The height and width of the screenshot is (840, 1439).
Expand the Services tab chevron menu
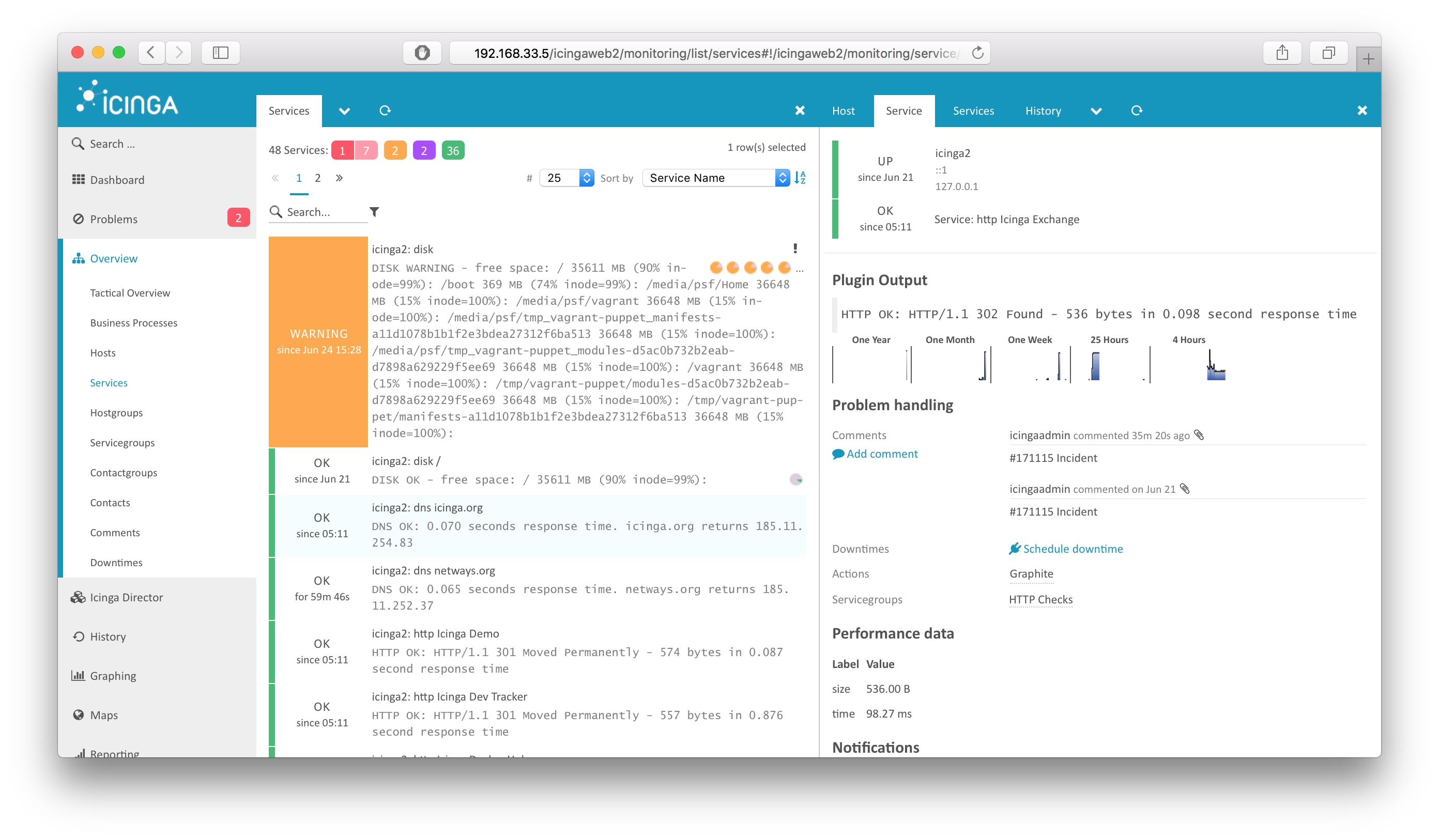tap(344, 111)
